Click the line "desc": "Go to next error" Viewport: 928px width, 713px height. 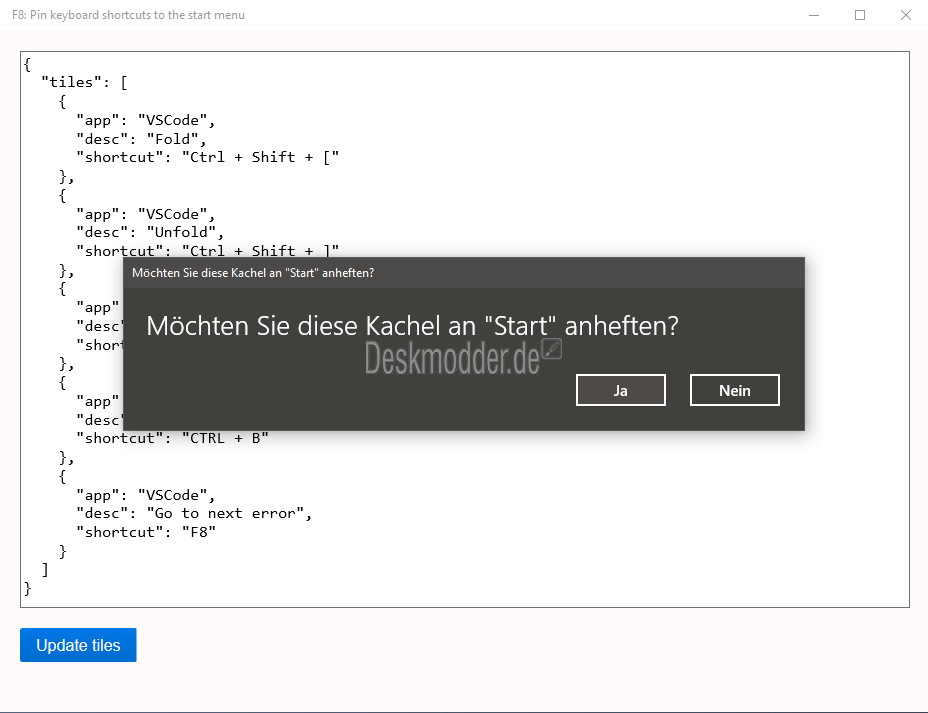[194, 514]
